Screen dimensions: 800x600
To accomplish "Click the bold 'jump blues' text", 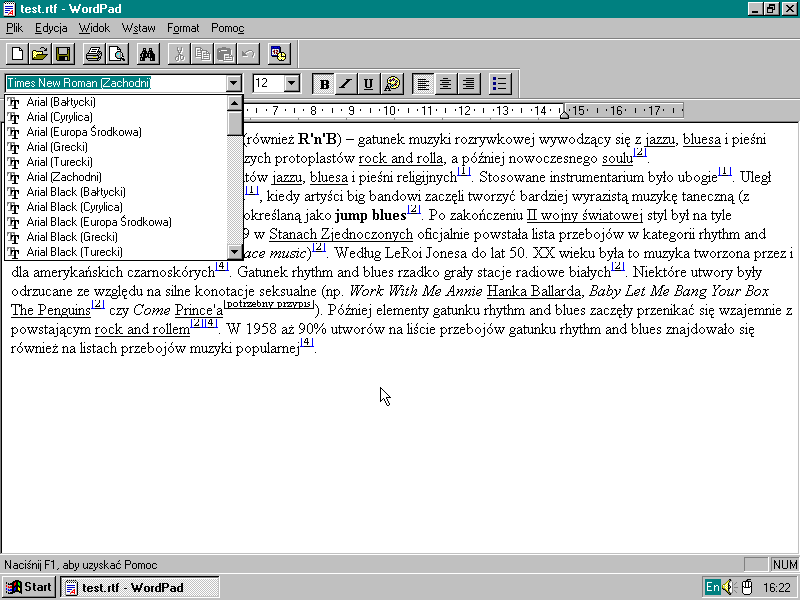I will pyautogui.click(x=370, y=215).
